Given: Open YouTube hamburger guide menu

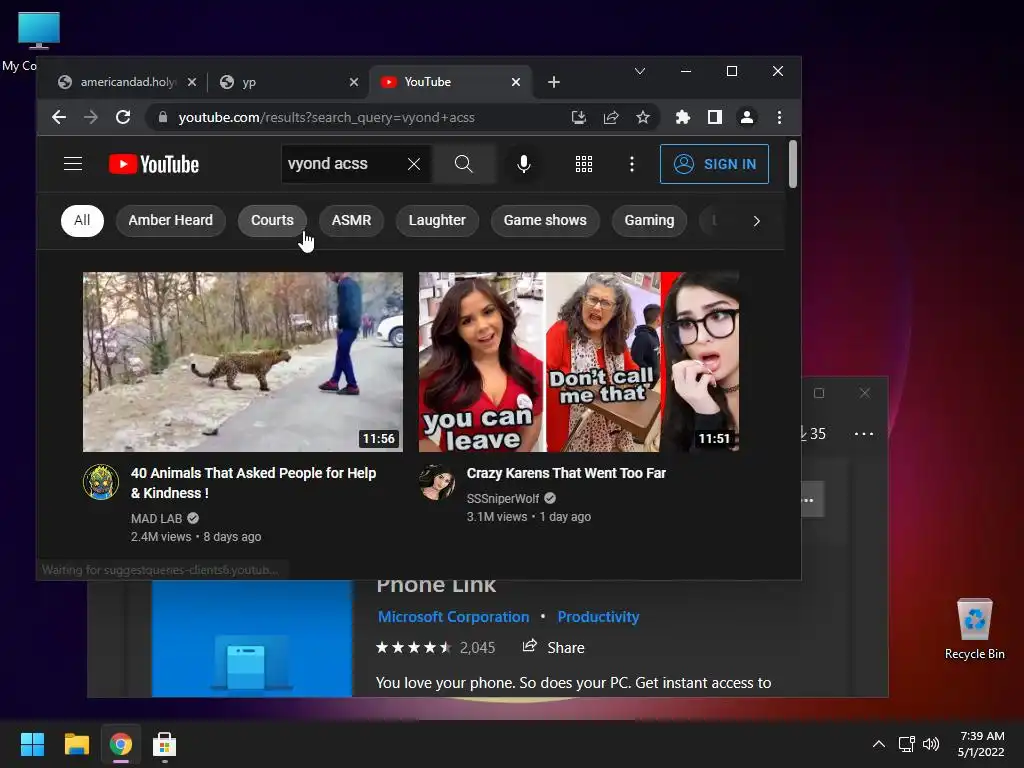Looking at the screenshot, I should pyautogui.click(x=73, y=164).
